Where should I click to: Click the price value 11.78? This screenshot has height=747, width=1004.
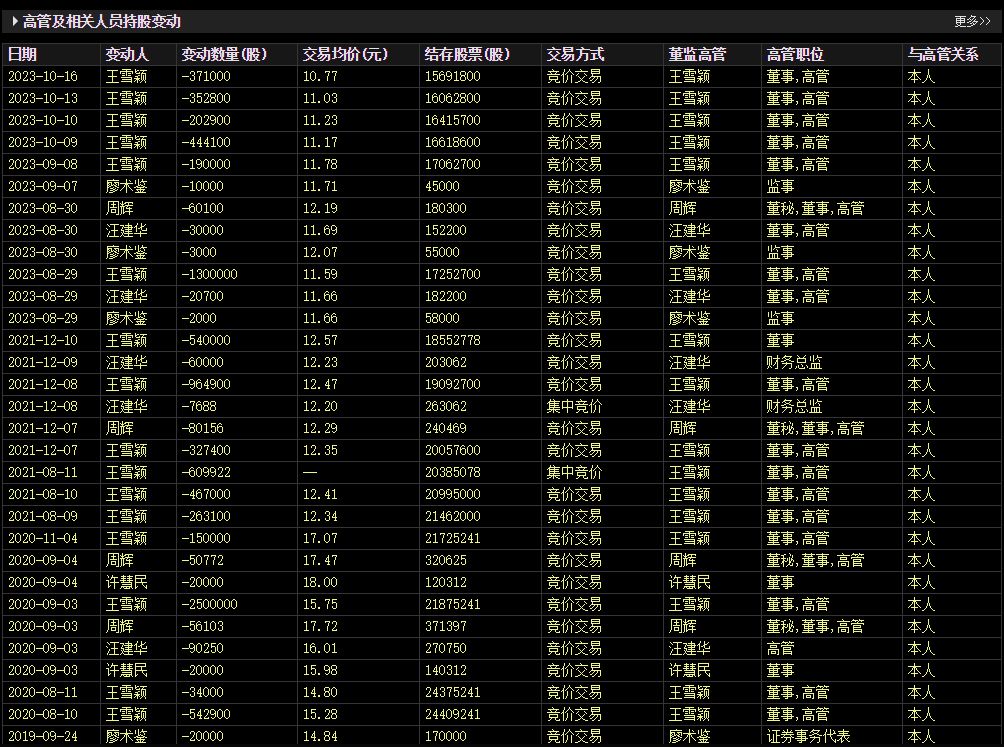320,165
